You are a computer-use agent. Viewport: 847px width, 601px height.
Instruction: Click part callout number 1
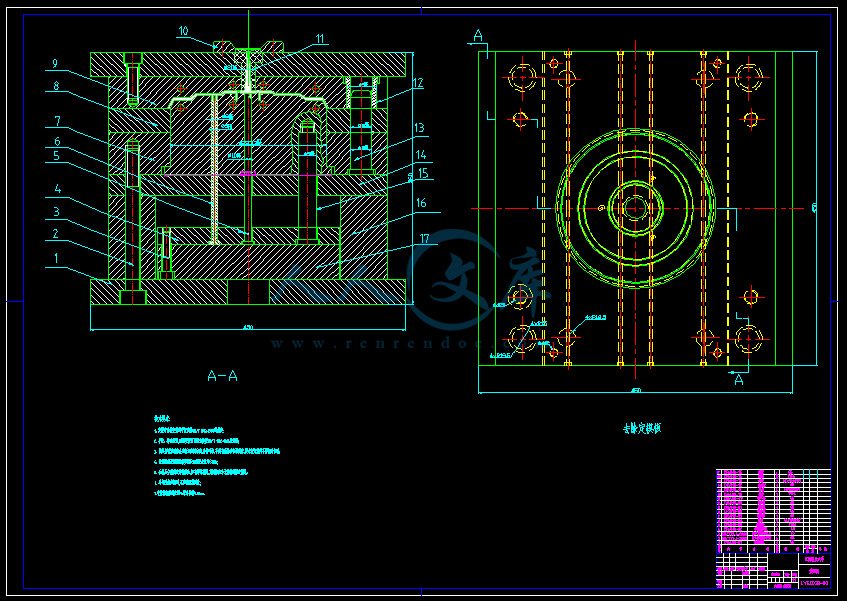click(57, 258)
